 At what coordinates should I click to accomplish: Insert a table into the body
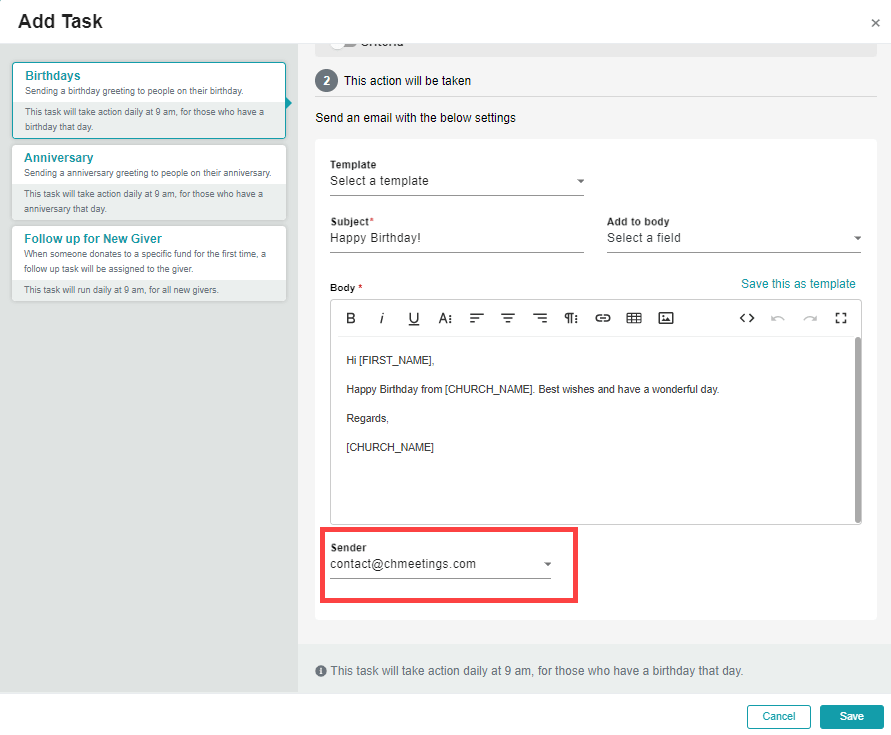(x=634, y=318)
